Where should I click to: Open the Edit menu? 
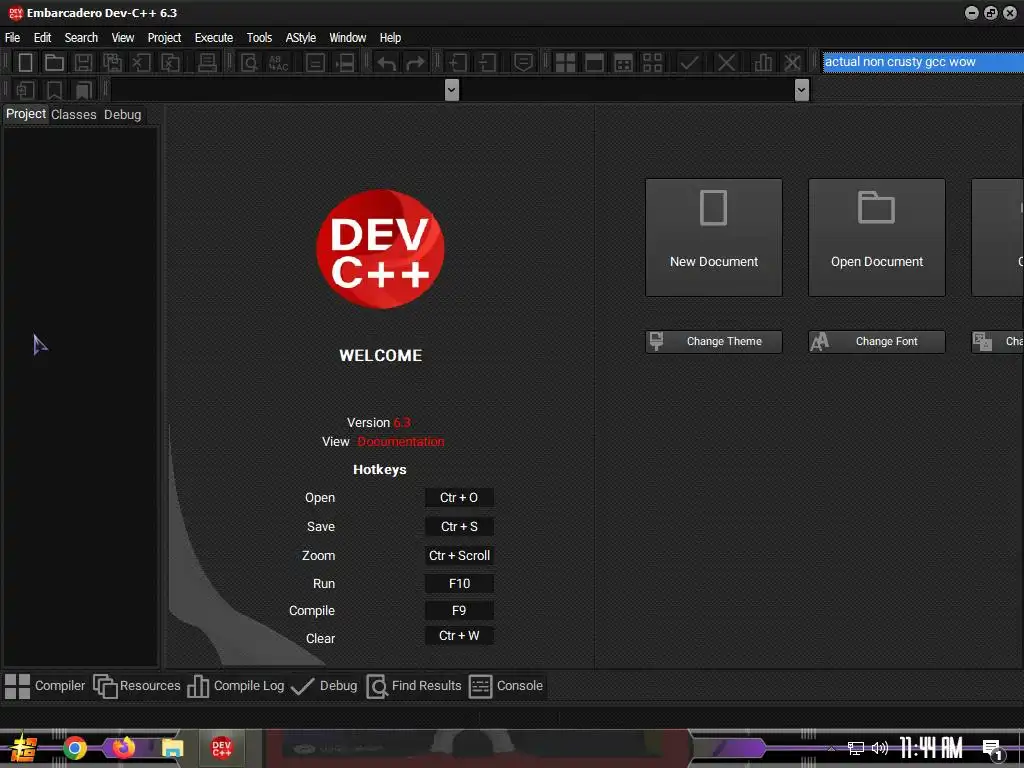point(42,38)
